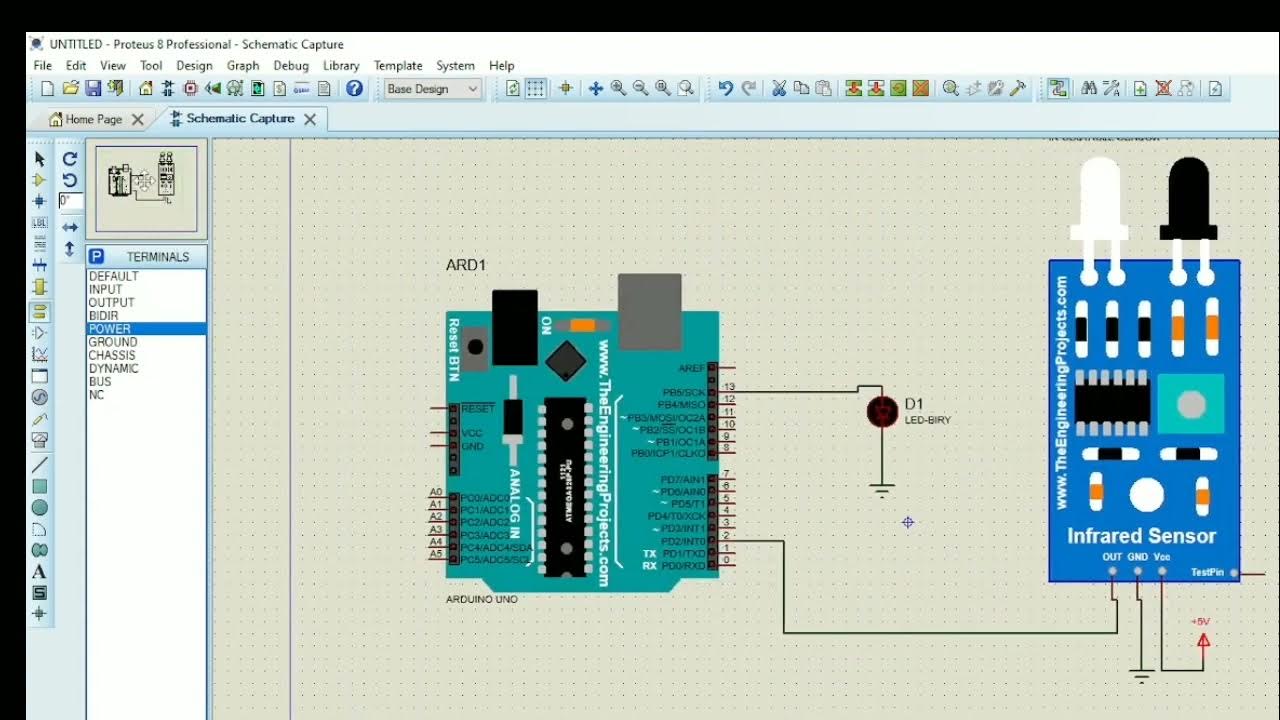This screenshot has width=1280, height=720.
Task: Center the view with the pan arrows icon
Action: pos(596,89)
